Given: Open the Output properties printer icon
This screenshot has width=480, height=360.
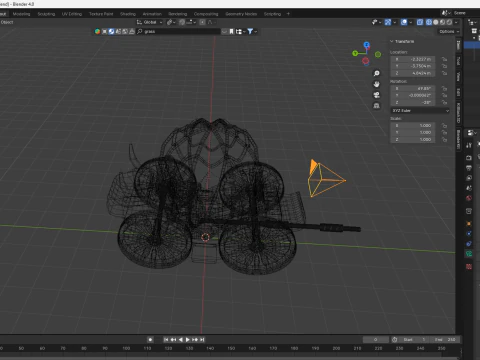Looking at the screenshot, I should point(469,168).
